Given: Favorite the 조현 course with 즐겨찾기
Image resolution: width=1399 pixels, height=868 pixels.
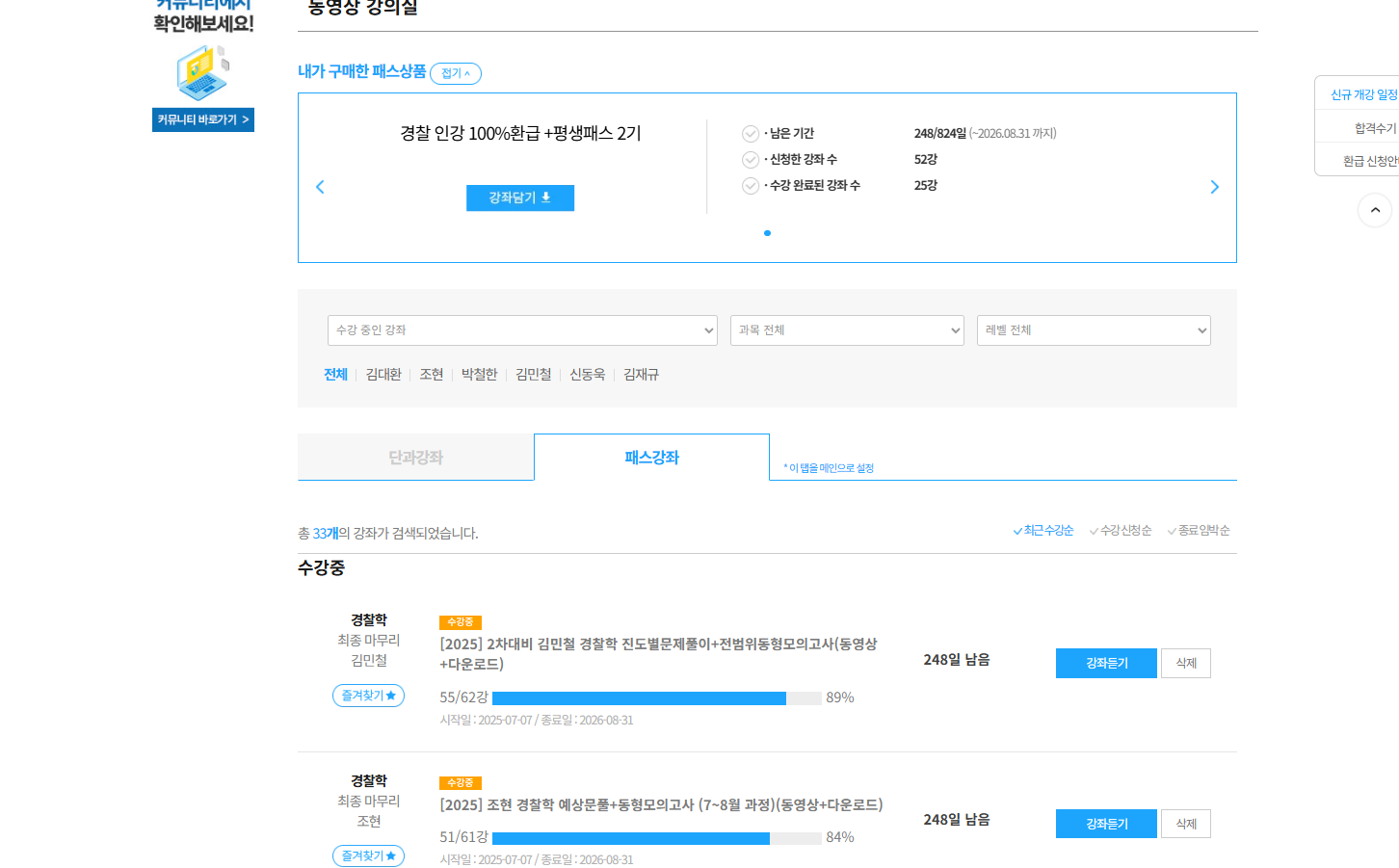Looking at the screenshot, I should [368, 855].
